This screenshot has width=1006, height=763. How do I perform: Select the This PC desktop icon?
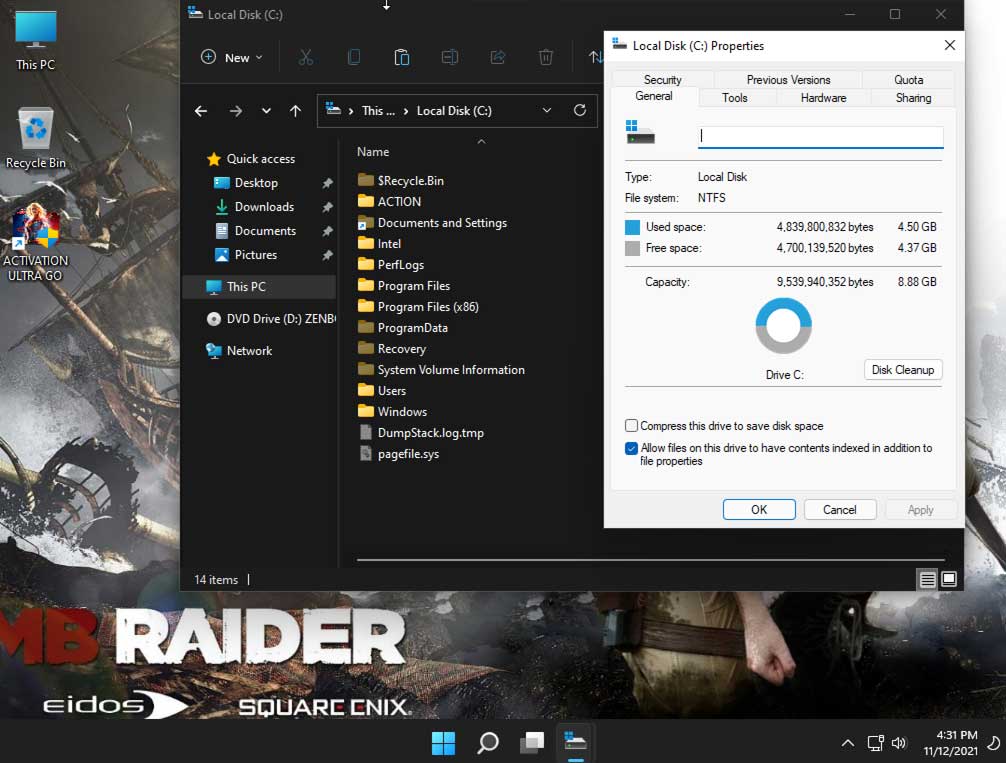point(35,40)
